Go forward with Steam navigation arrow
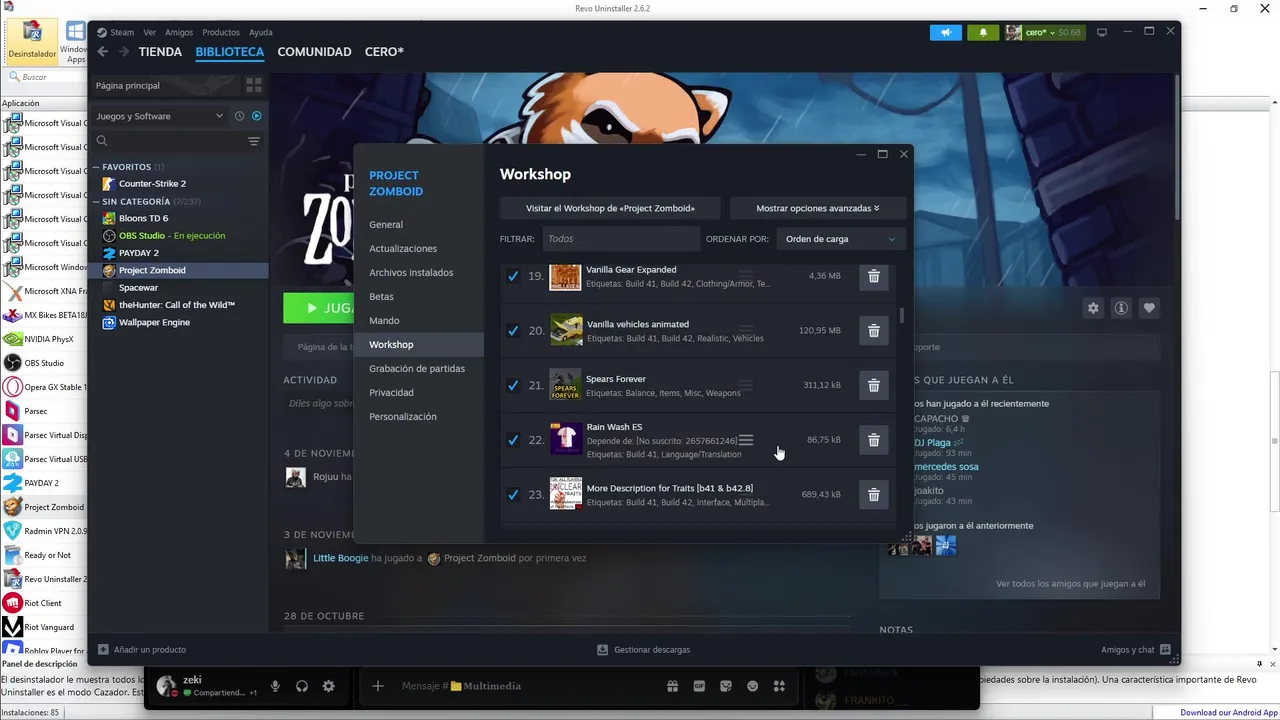 point(124,52)
